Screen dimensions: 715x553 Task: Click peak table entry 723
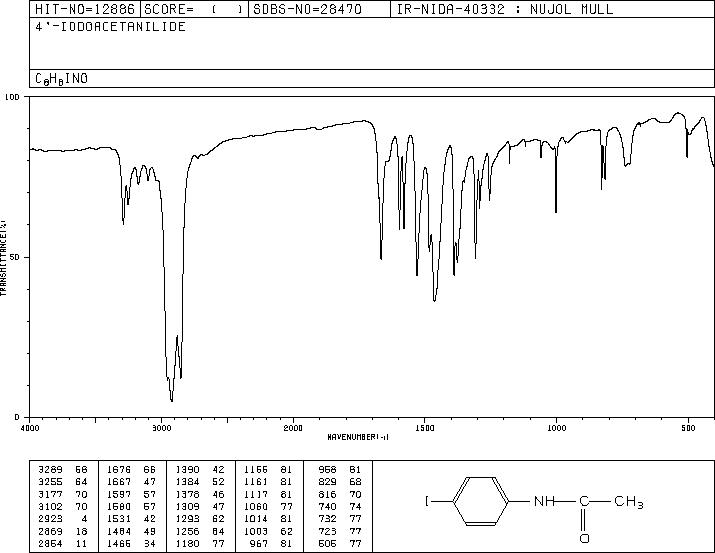coord(340,531)
